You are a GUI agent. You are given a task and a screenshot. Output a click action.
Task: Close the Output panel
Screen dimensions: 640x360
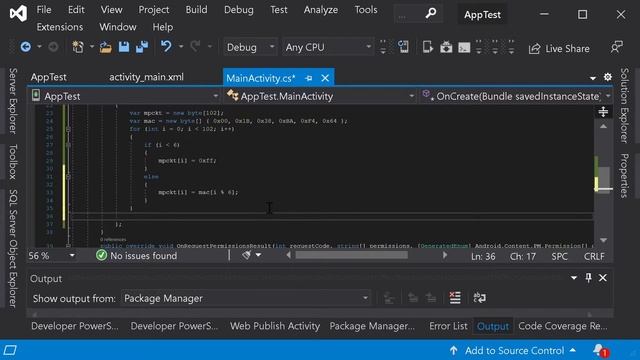(602, 278)
